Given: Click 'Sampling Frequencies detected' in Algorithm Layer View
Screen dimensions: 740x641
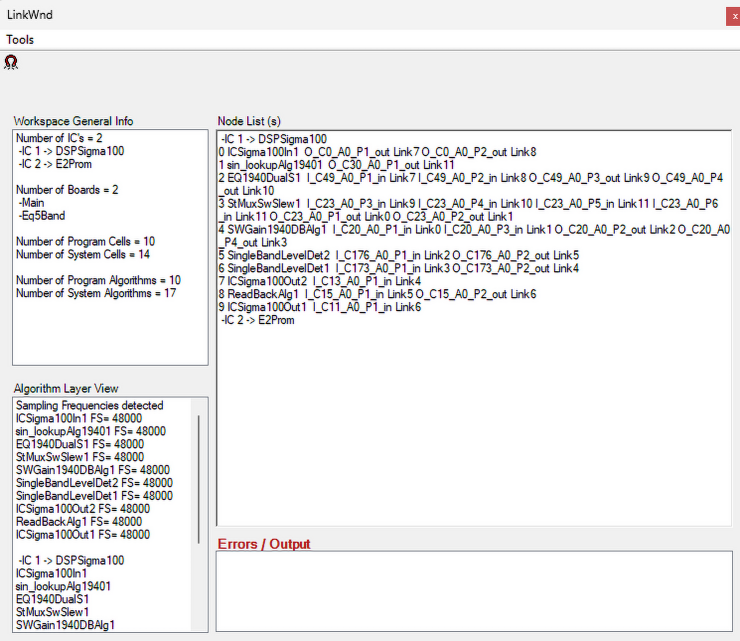Looking at the screenshot, I should tap(89, 406).
